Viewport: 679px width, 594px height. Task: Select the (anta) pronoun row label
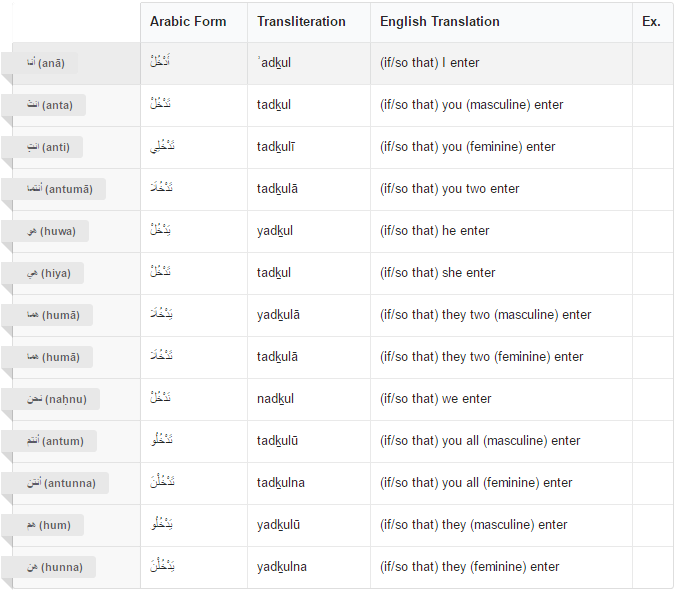click(x=43, y=105)
